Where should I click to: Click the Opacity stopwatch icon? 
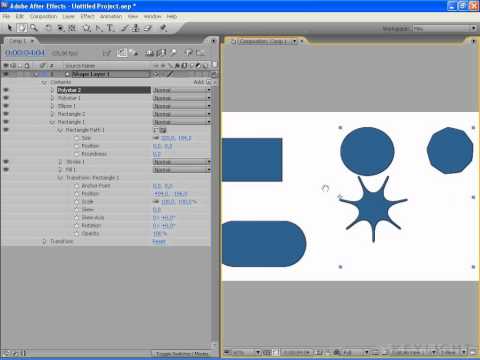click(x=77, y=233)
